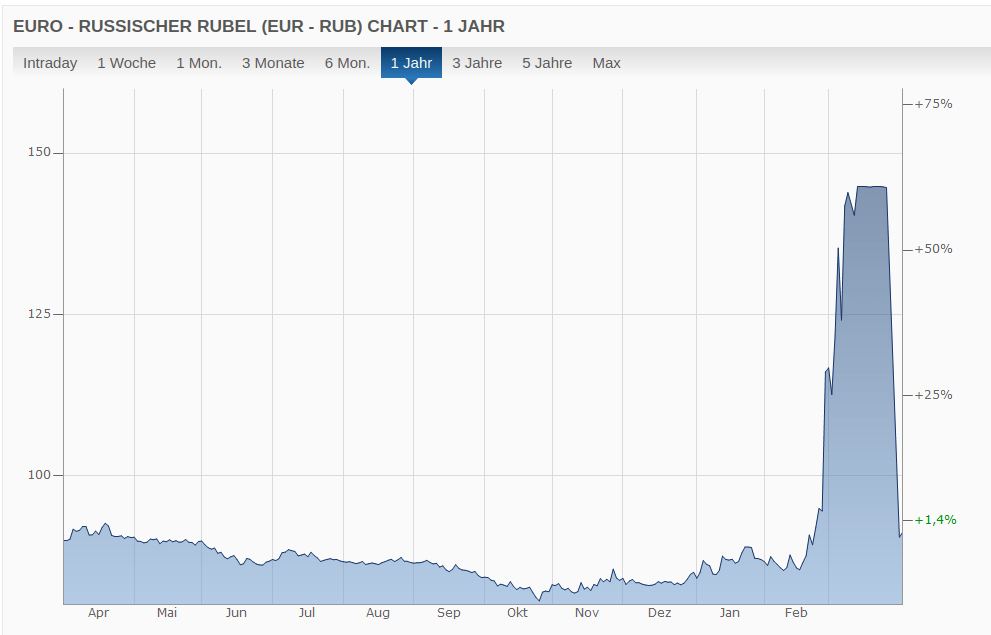Click the 125 value on the price axis
991x635 pixels.
(x=38, y=314)
